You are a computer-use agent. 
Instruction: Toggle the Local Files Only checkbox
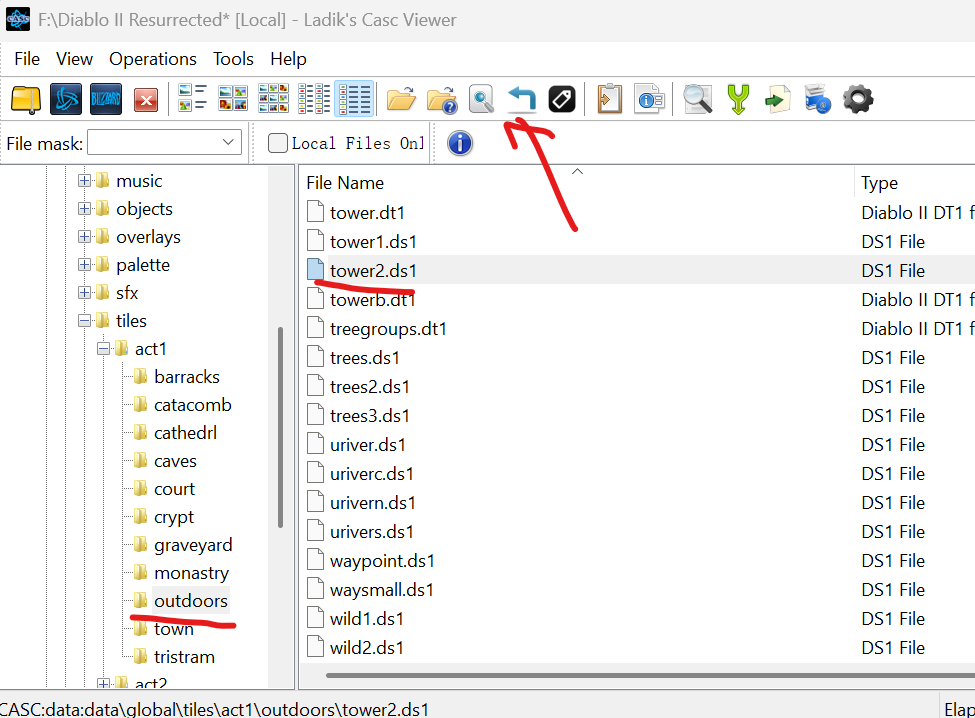pyautogui.click(x=277, y=144)
